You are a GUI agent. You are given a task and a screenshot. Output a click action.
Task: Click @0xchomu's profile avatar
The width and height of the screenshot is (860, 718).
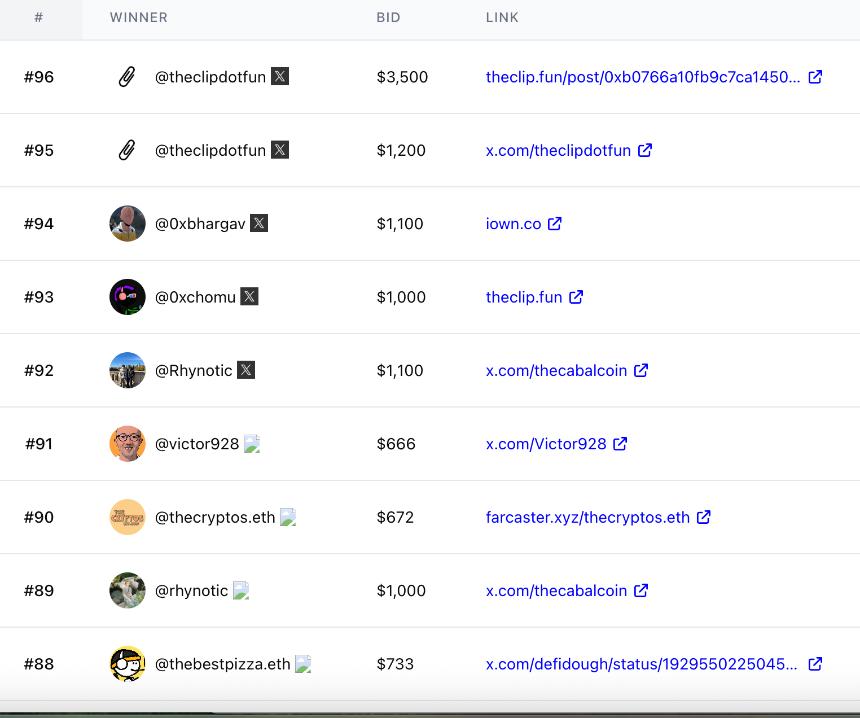coord(127,296)
